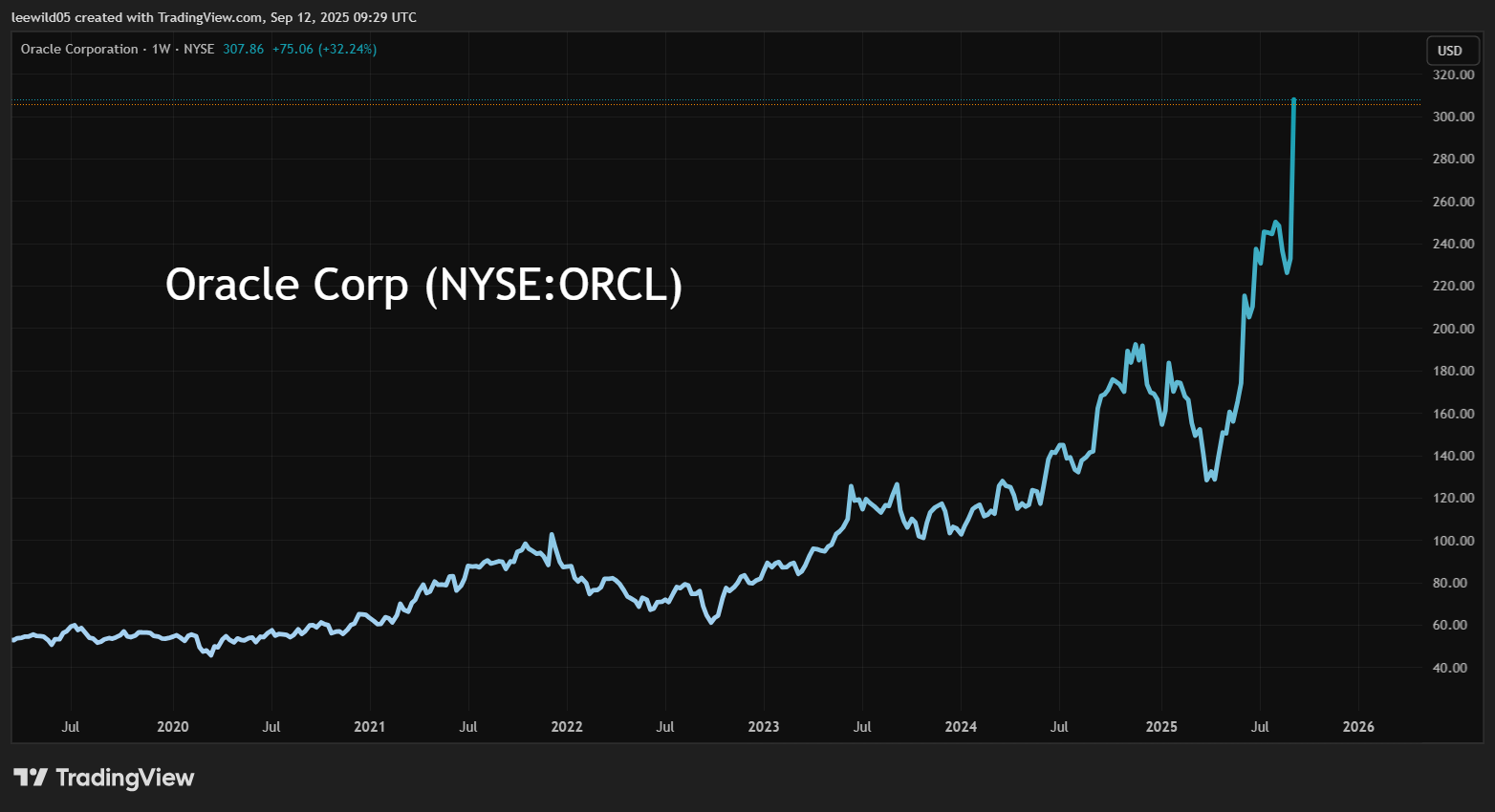Click the Oracle Corp (NYSE:ORCL) watermark text
The height and width of the screenshot is (812, 1495).
pos(424,284)
